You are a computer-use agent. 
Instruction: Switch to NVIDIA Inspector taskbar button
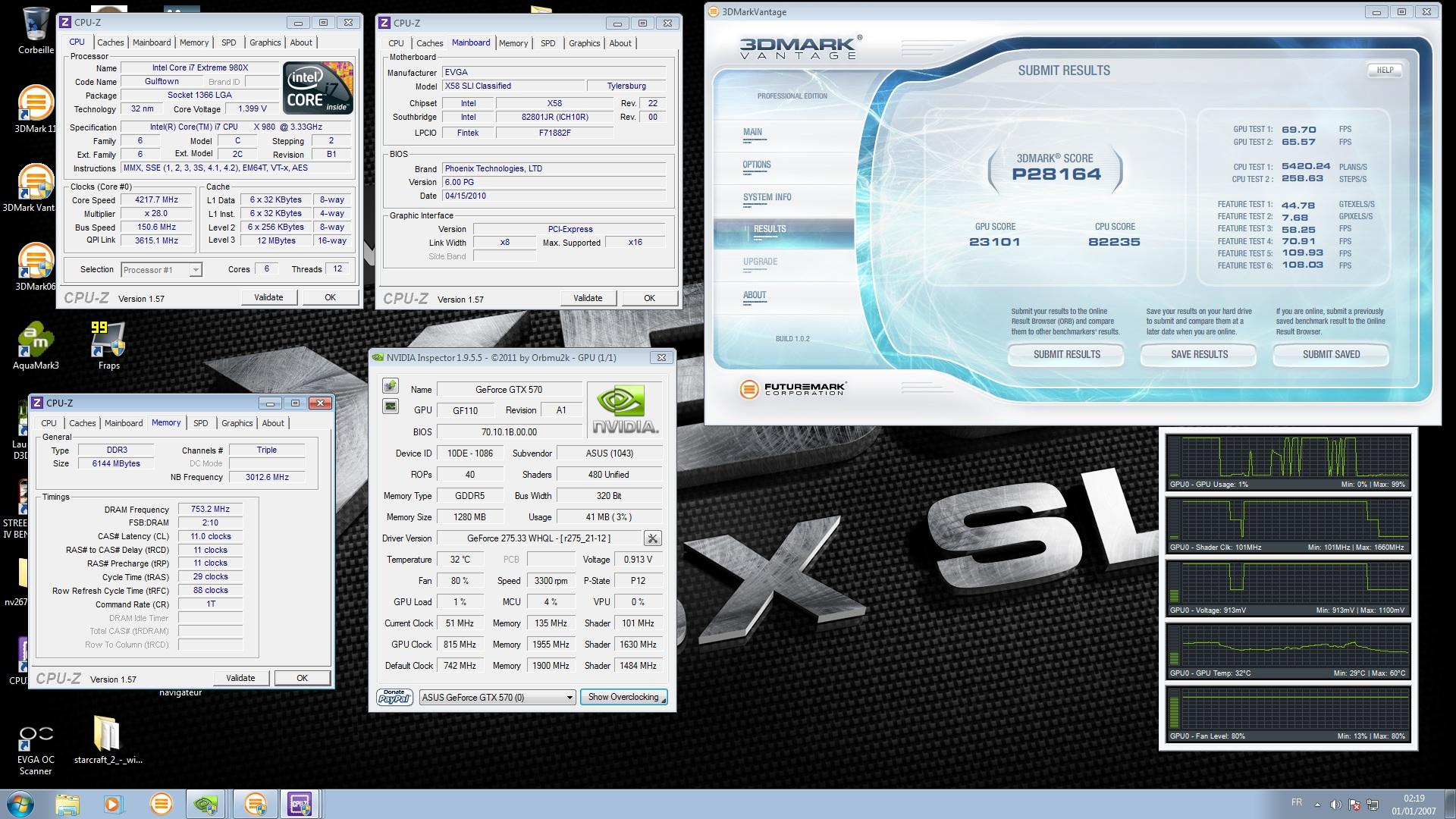coord(206,804)
